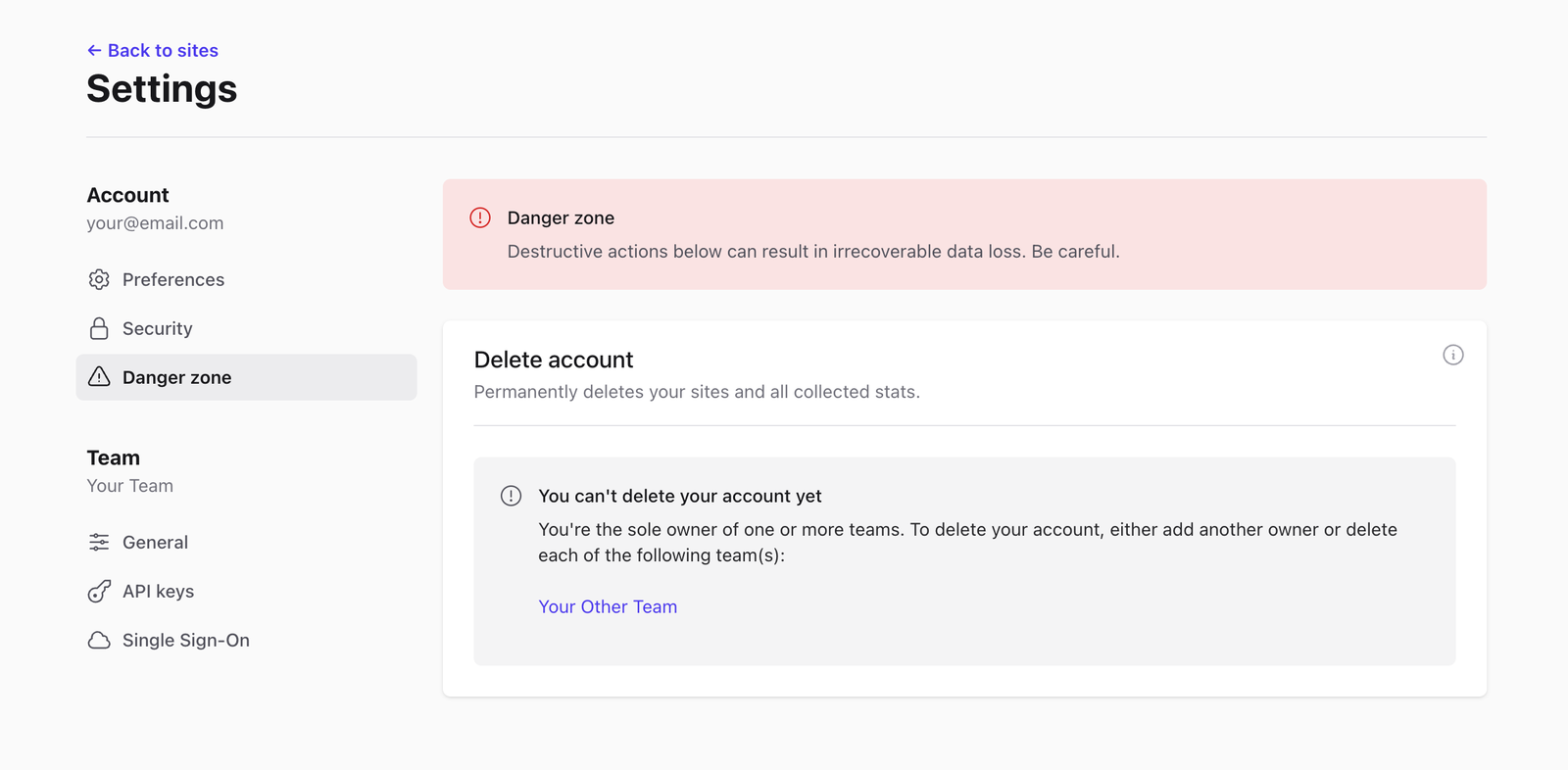
Task: Click the Account section heading
Action: pos(127,195)
